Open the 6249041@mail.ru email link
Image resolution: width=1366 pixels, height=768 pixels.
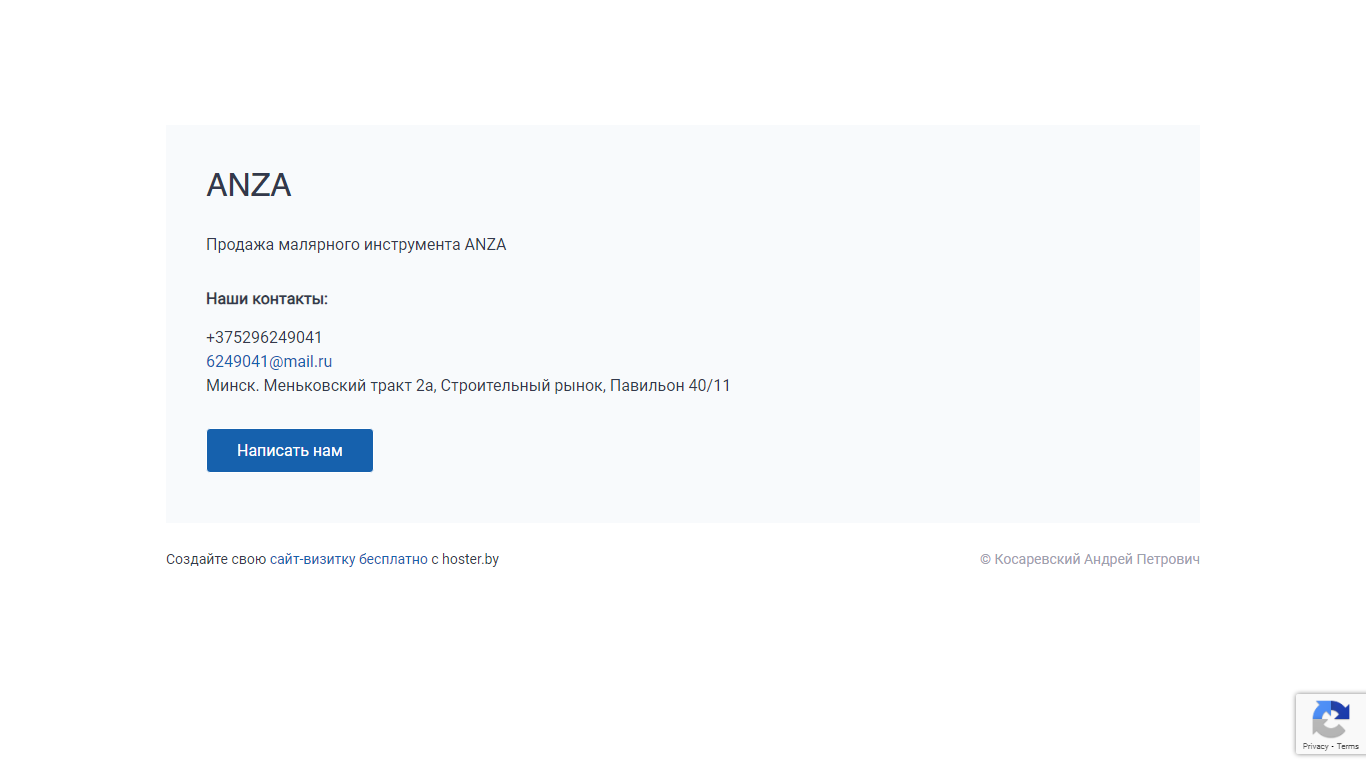click(x=269, y=362)
